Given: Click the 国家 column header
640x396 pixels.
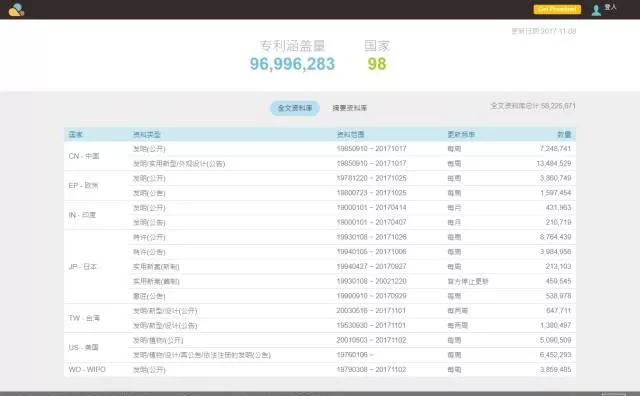Looking at the screenshot, I should 76,134.
